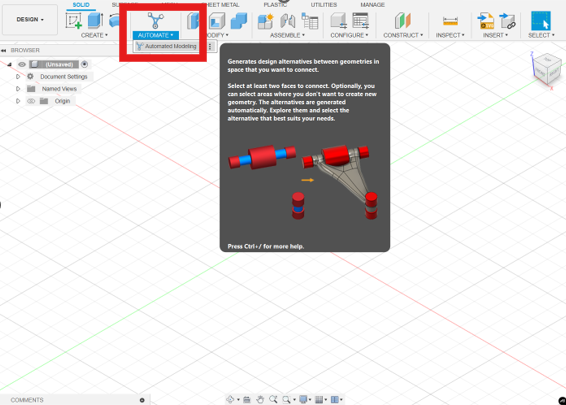Open the configuration table icon
The width and height of the screenshot is (566, 405).
[x=361, y=21]
